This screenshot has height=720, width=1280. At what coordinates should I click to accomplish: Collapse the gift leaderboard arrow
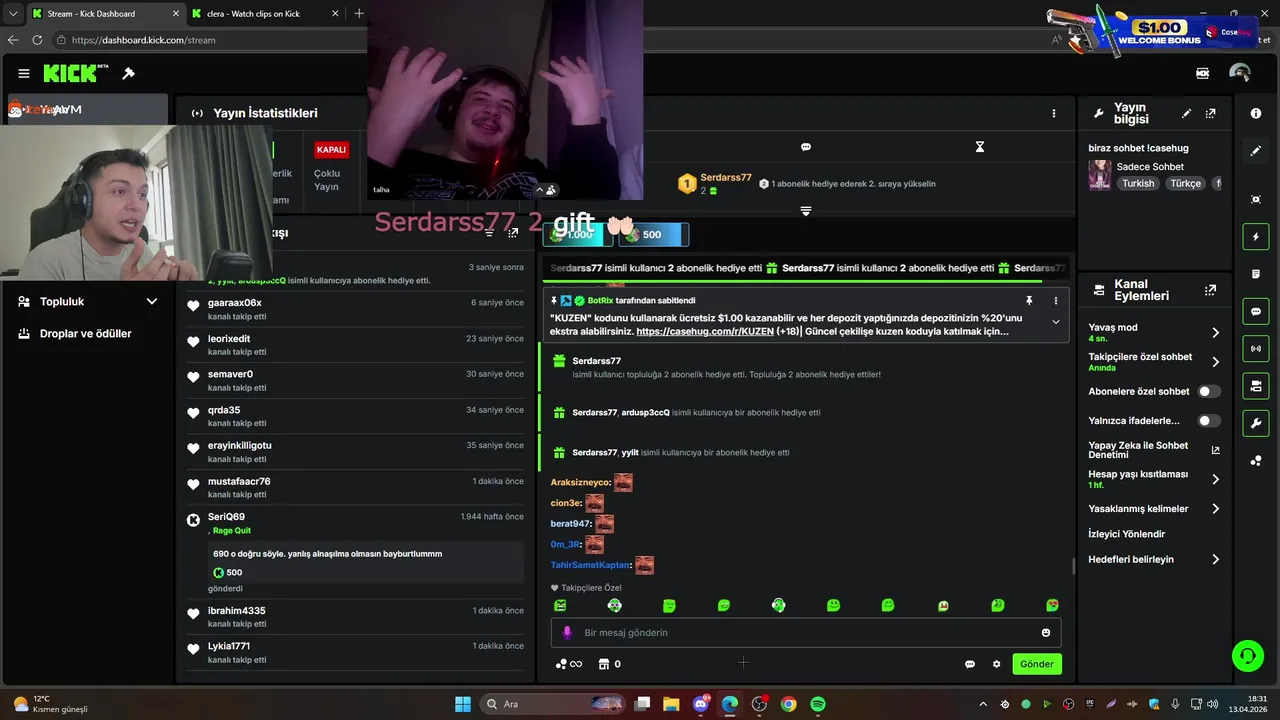point(806,211)
